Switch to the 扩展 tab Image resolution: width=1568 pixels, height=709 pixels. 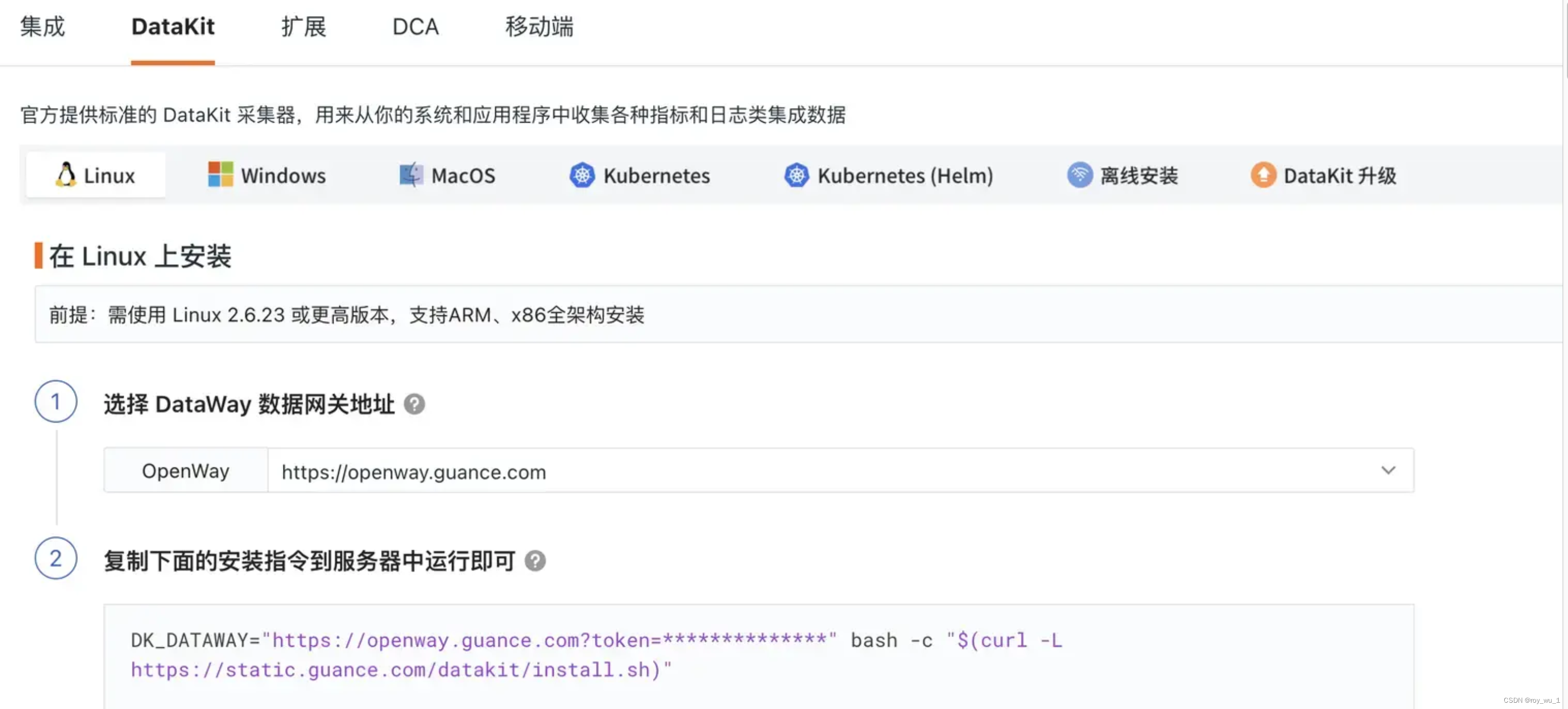(x=304, y=27)
